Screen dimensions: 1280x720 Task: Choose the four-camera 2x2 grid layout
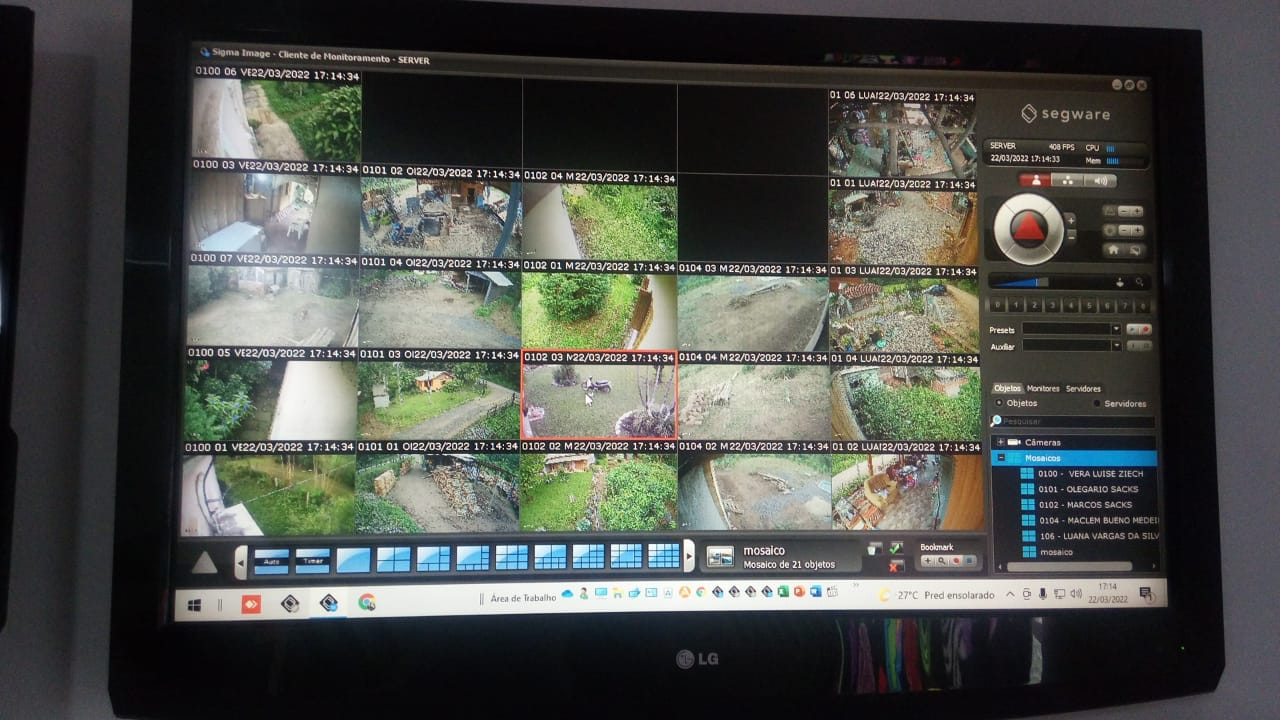click(x=393, y=559)
